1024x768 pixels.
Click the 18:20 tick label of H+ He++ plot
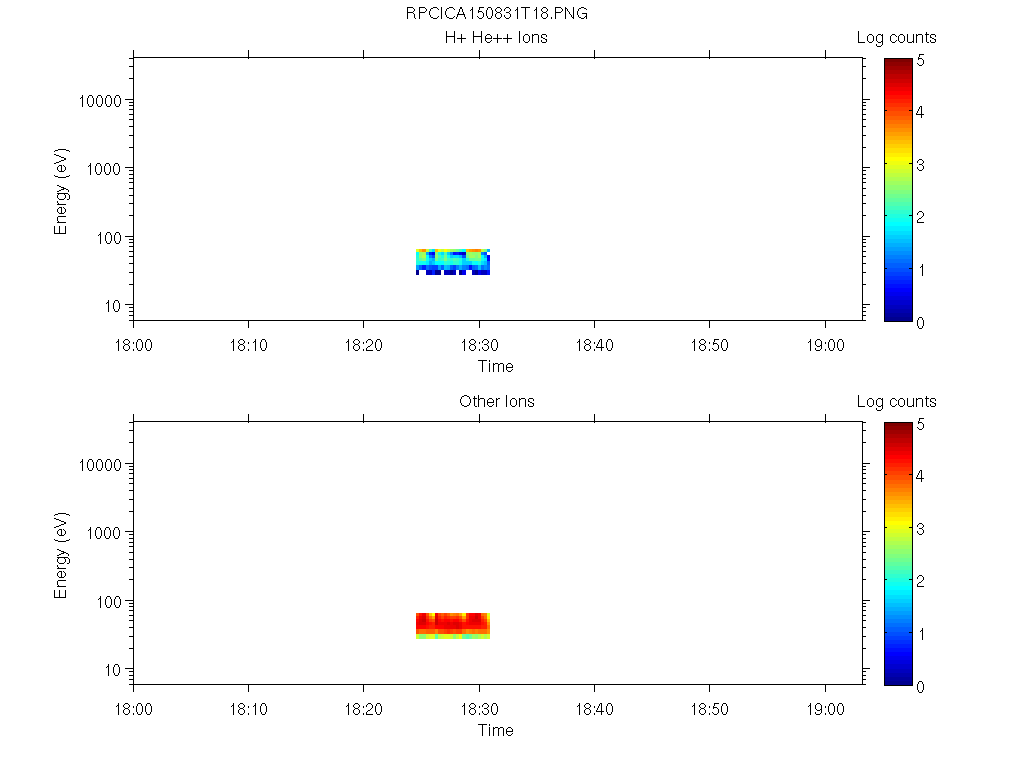pos(363,345)
